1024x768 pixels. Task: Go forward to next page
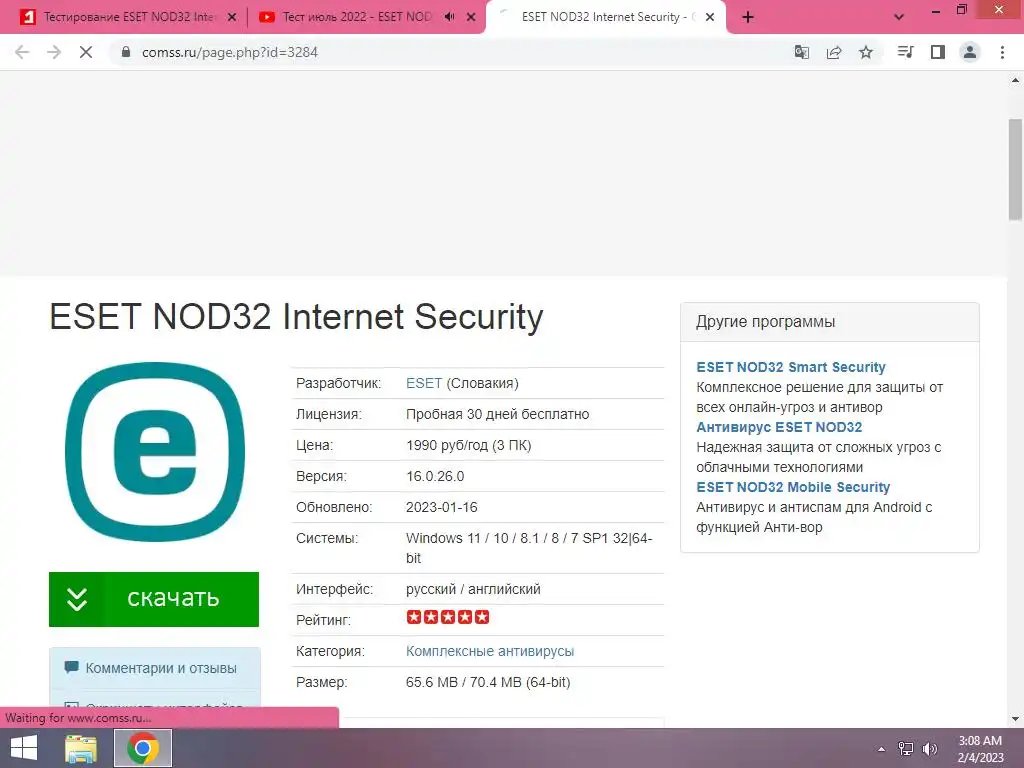click(54, 52)
